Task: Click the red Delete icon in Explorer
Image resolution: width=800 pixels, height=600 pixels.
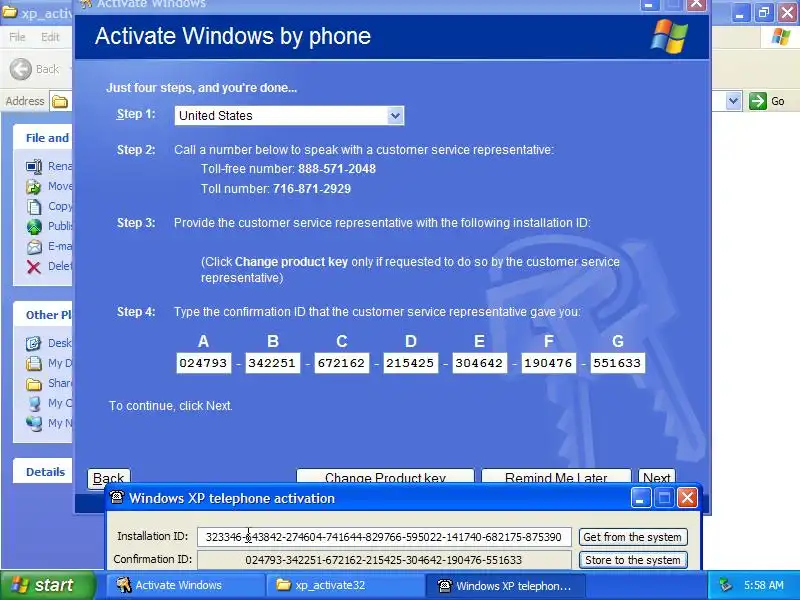Action: tap(34, 267)
